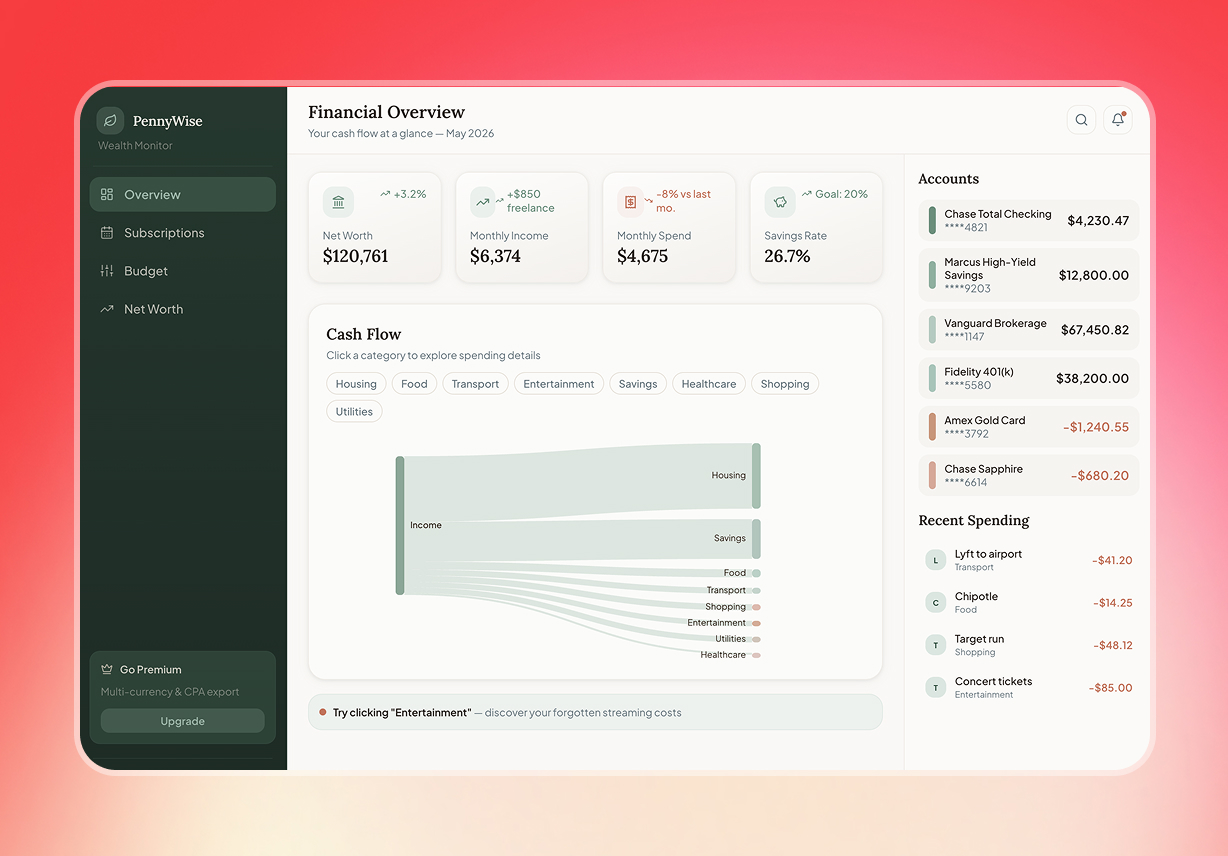Click the Savings node in cash flow chart
Viewport: 1228px width, 856px height.
tap(756, 538)
